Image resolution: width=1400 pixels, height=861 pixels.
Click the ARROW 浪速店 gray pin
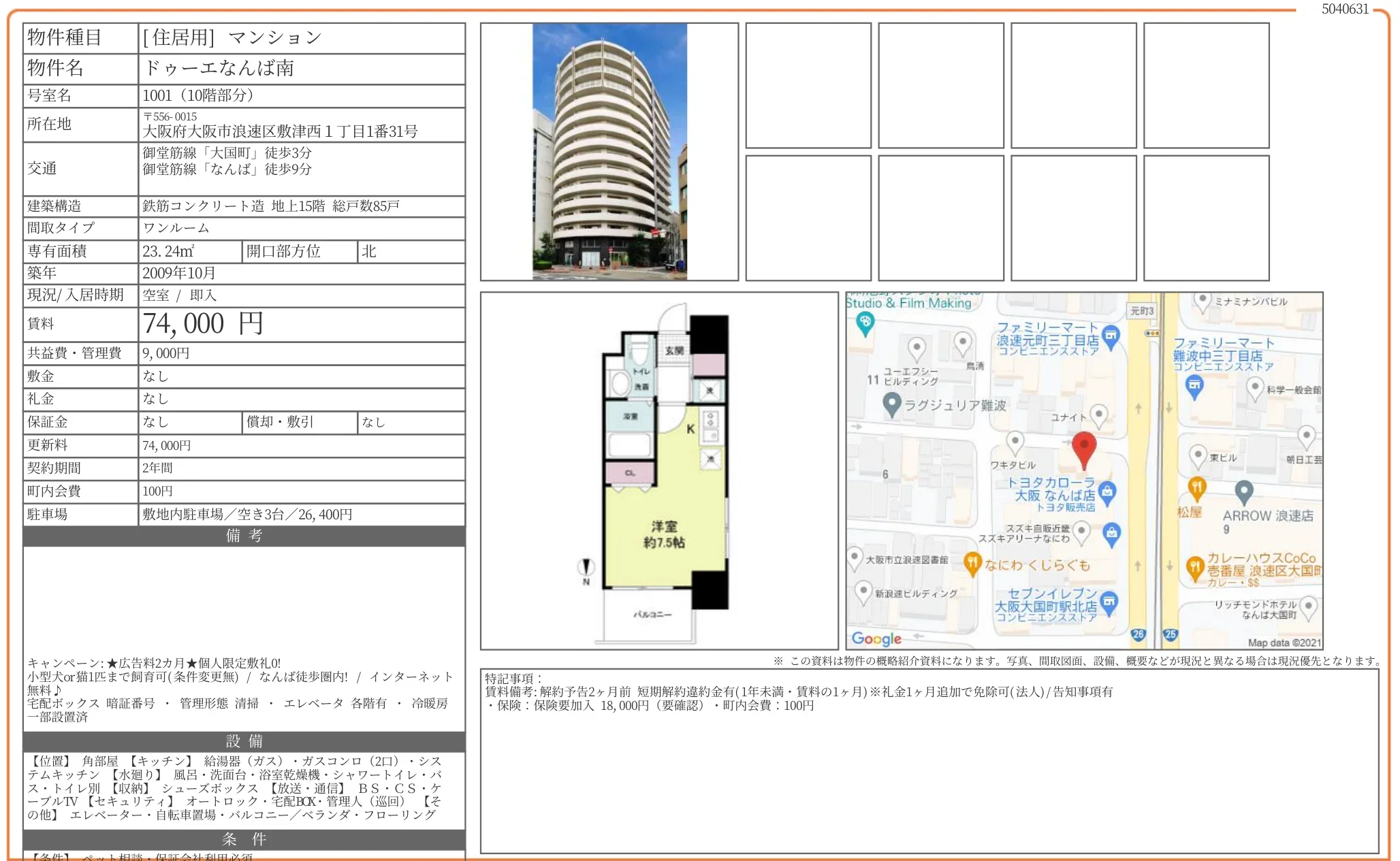1243,490
